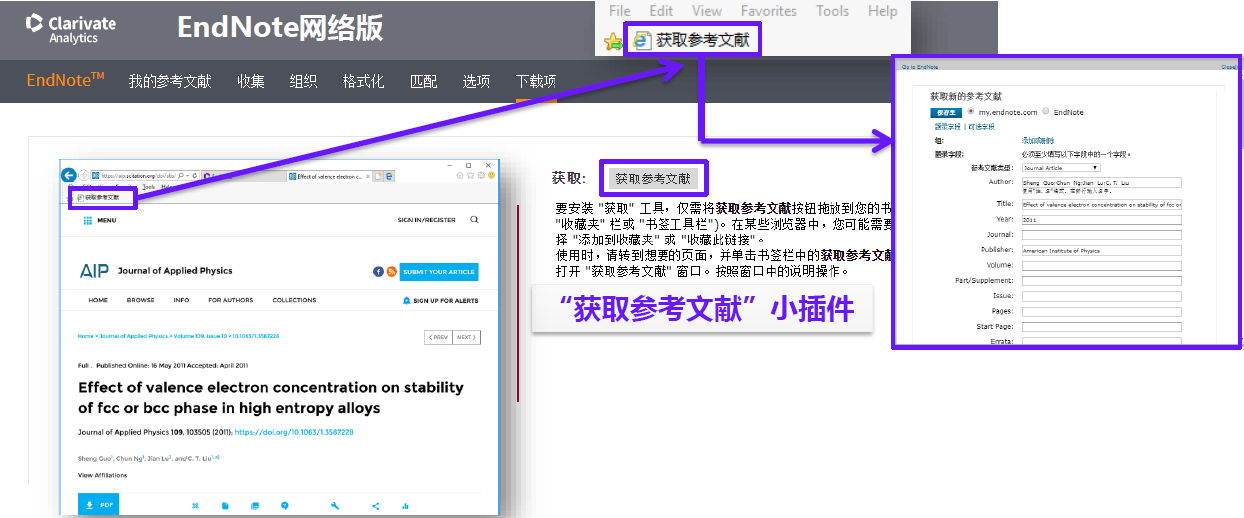This screenshot has width=1244, height=518.
Task: Select the EndNote radio button
Action: point(1046,112)
